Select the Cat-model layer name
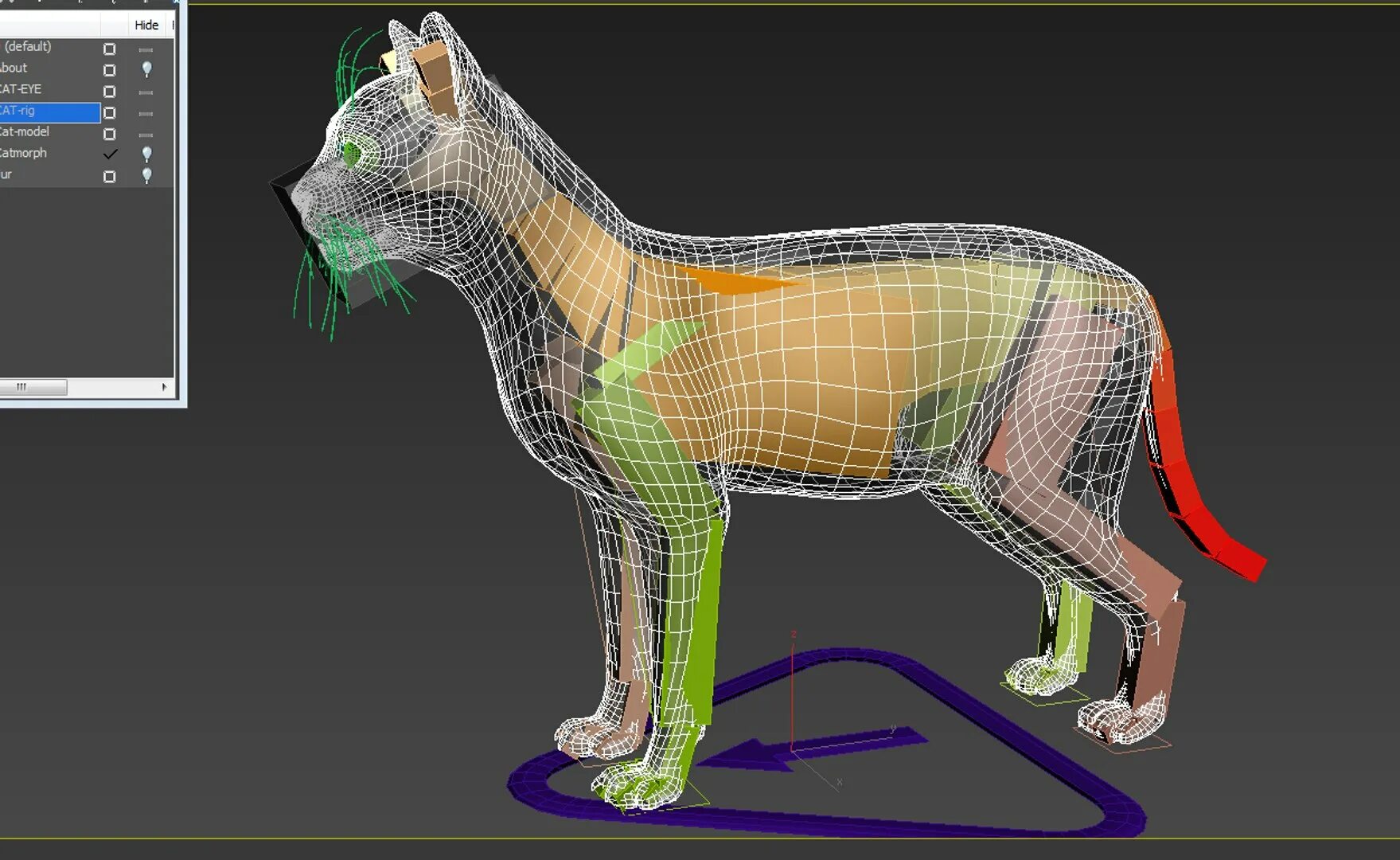 pyautogui.click(x=25, y=131)
